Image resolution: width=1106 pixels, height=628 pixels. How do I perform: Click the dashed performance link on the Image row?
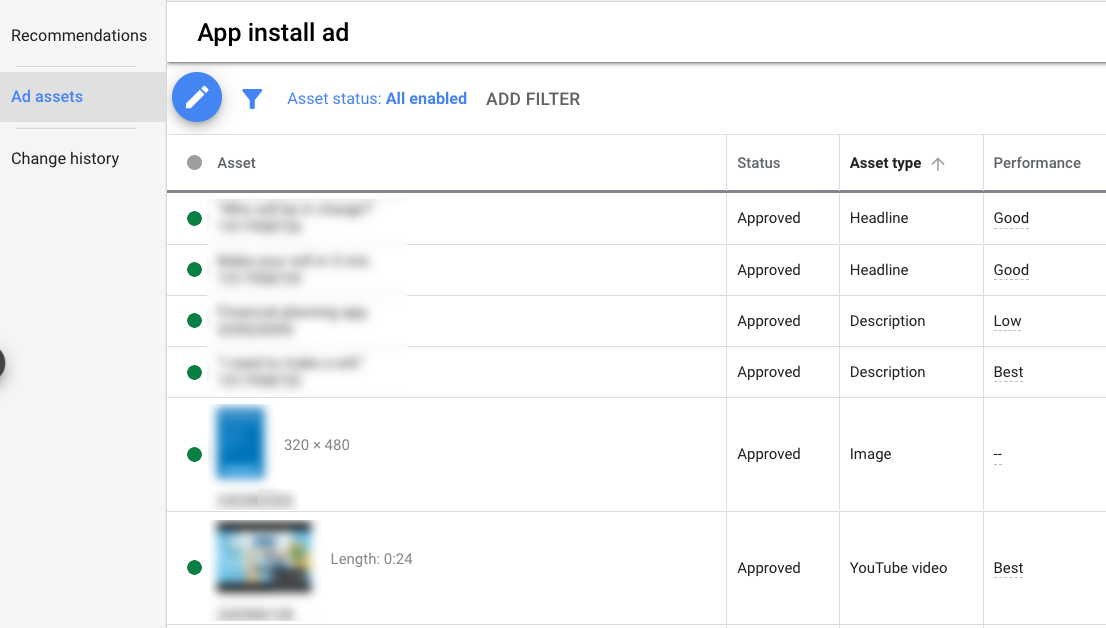[x=998, y=454]
